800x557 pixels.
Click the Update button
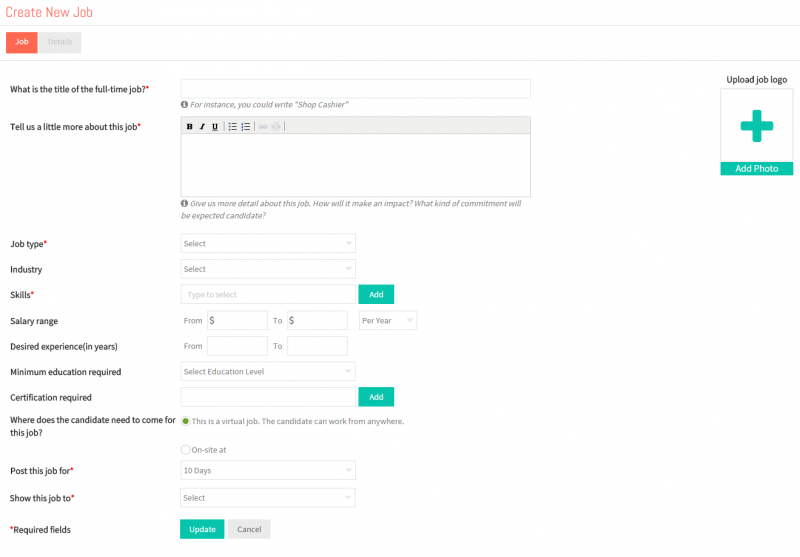pyautogui.click(x=202, y=529)
